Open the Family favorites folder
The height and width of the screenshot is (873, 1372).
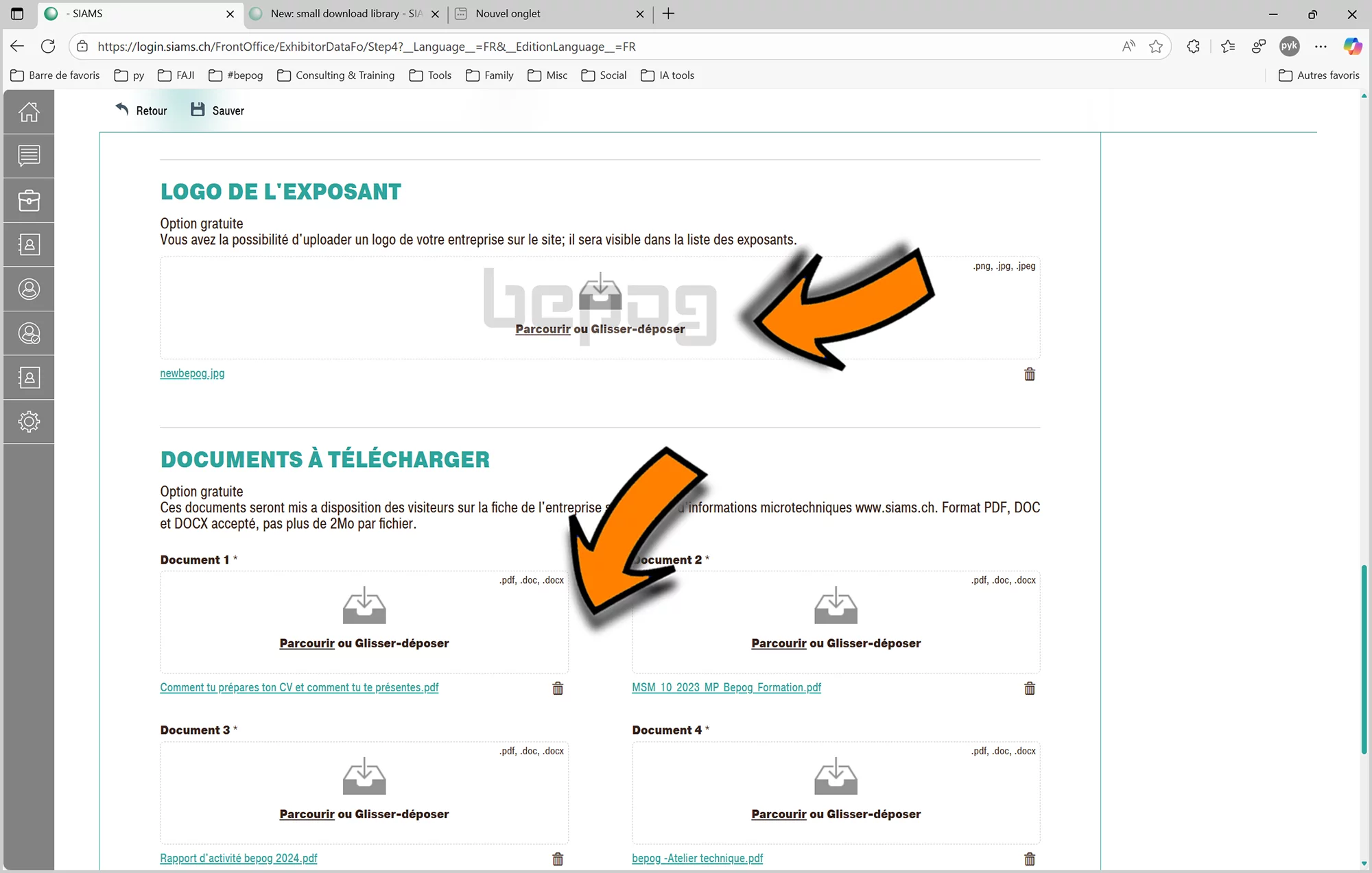click(490, 75)
